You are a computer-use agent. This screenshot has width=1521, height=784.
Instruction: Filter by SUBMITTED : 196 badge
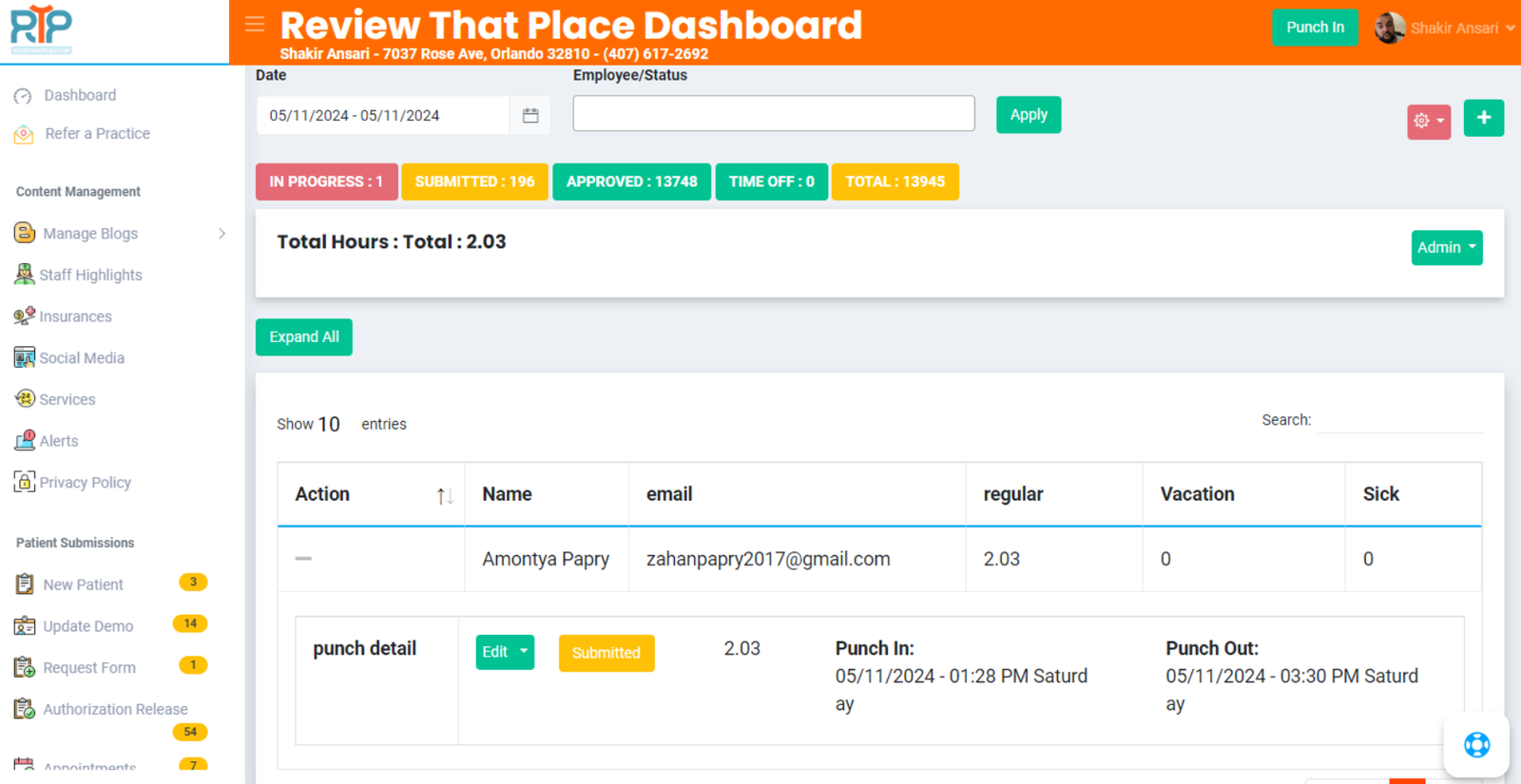point(474,182)
